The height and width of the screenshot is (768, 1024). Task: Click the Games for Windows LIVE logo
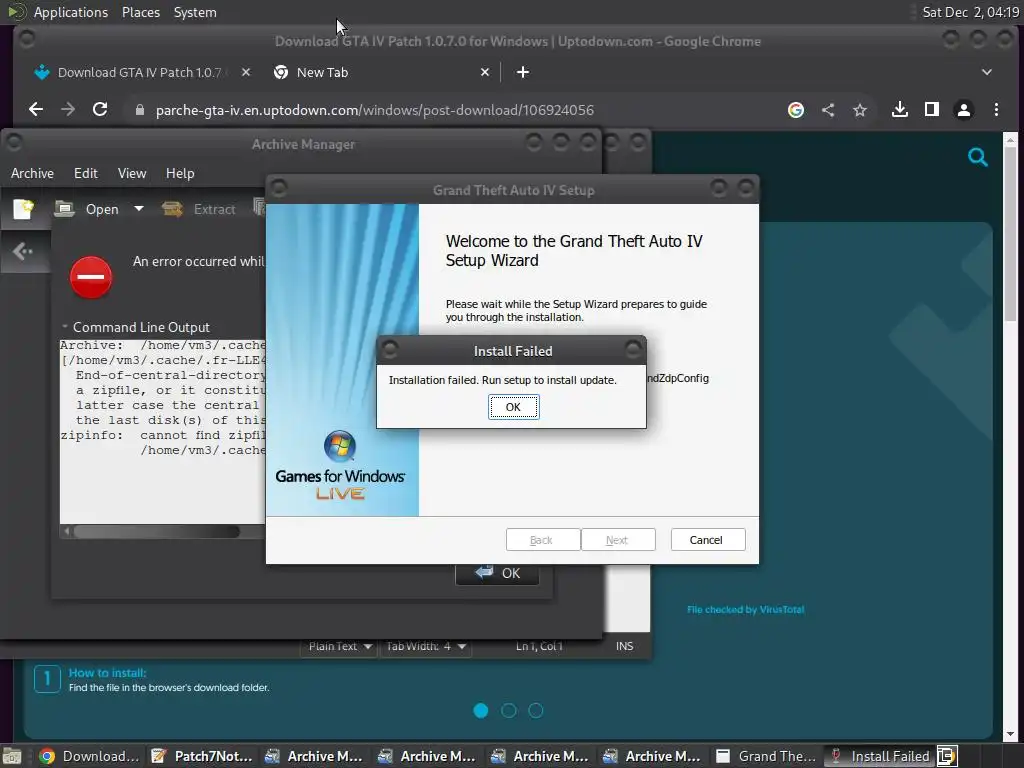[340, 465]
